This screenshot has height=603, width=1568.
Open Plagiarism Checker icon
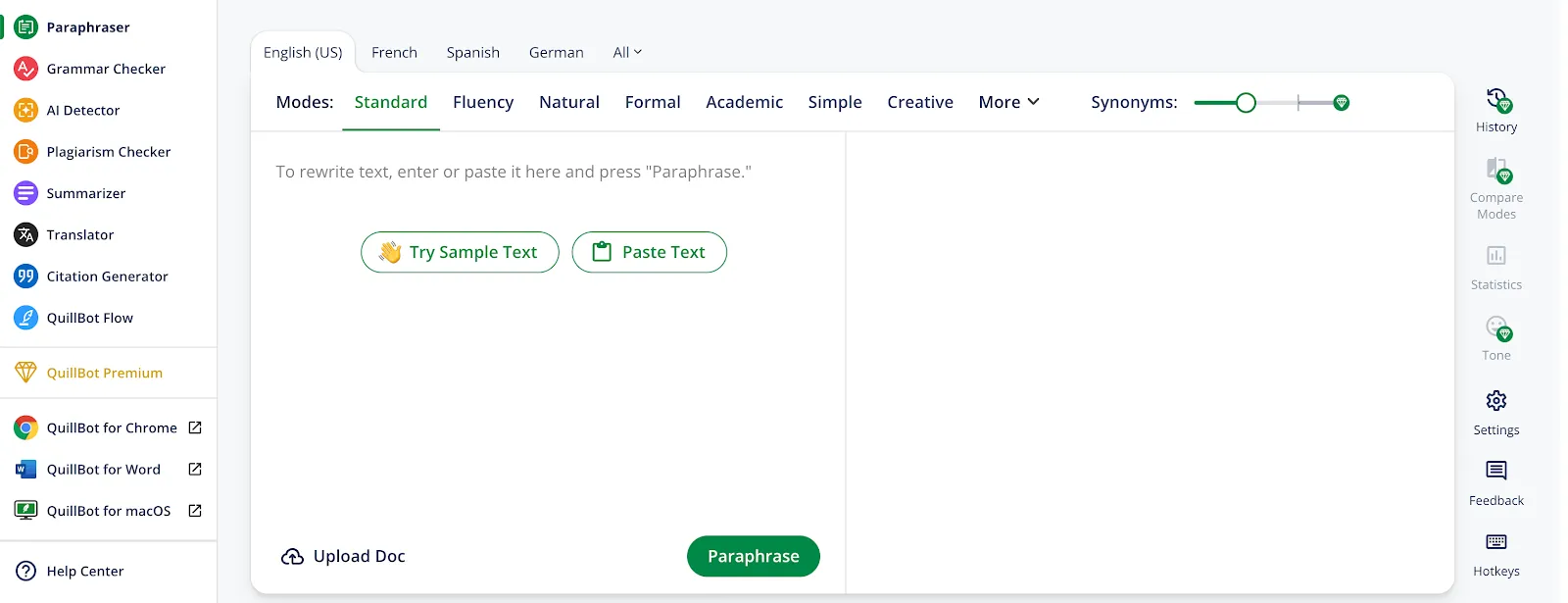[25, 152]
